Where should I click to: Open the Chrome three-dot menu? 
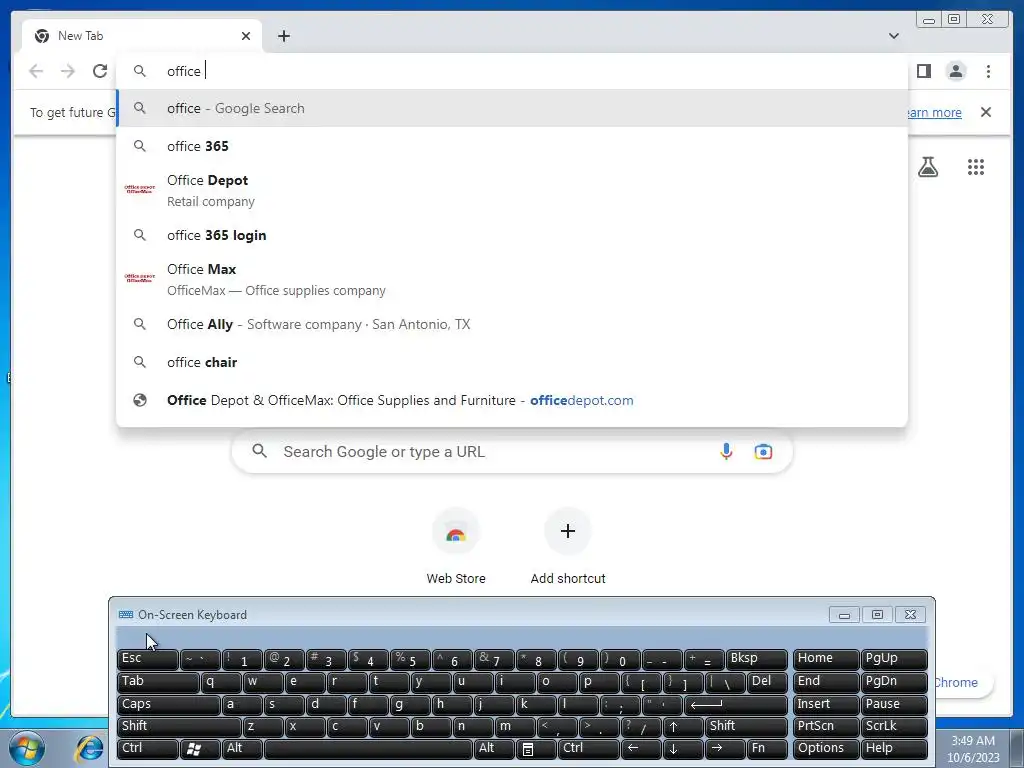988,71
